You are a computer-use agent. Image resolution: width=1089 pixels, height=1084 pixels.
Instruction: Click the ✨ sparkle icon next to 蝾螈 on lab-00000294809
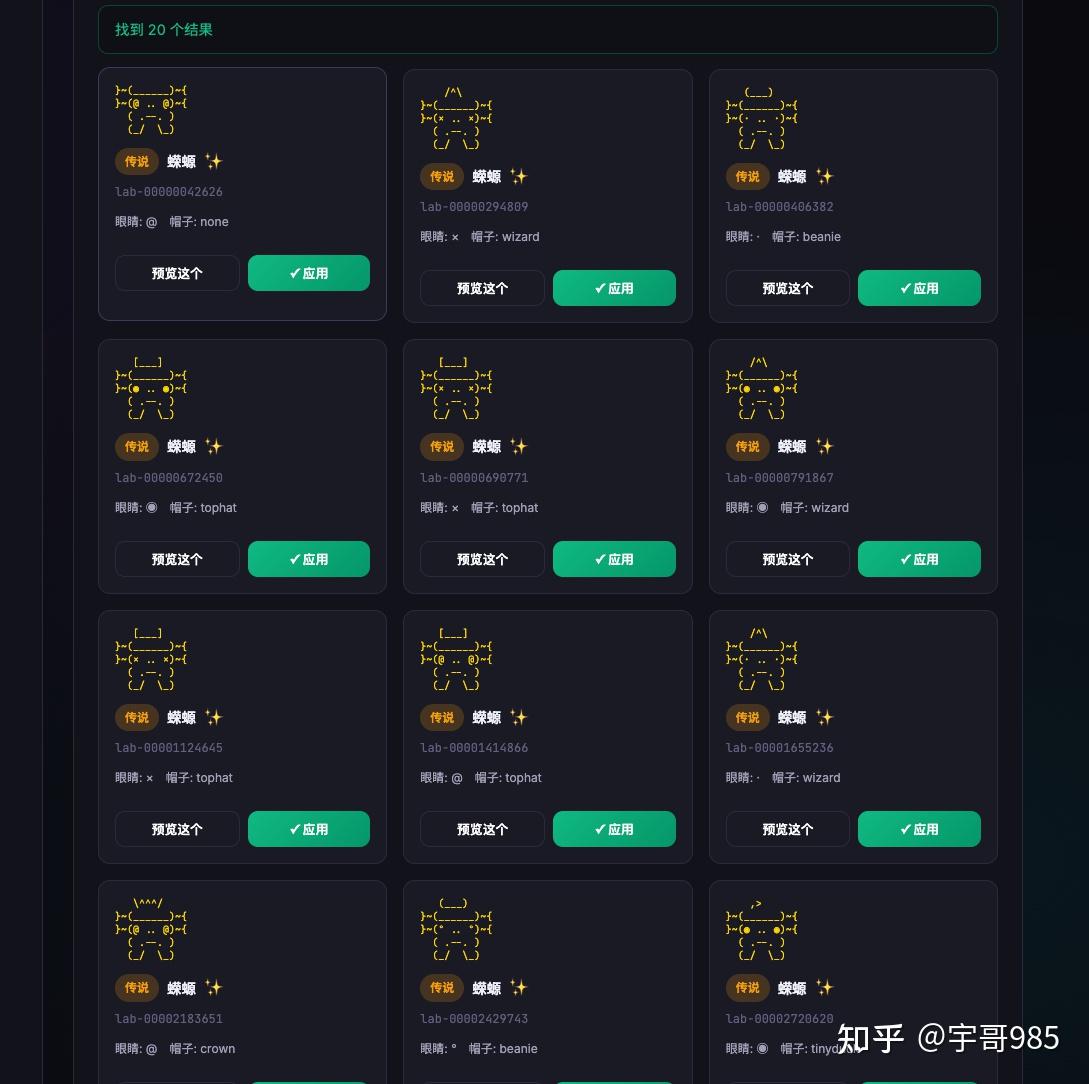pyautogui.click(x=518, y=176)
